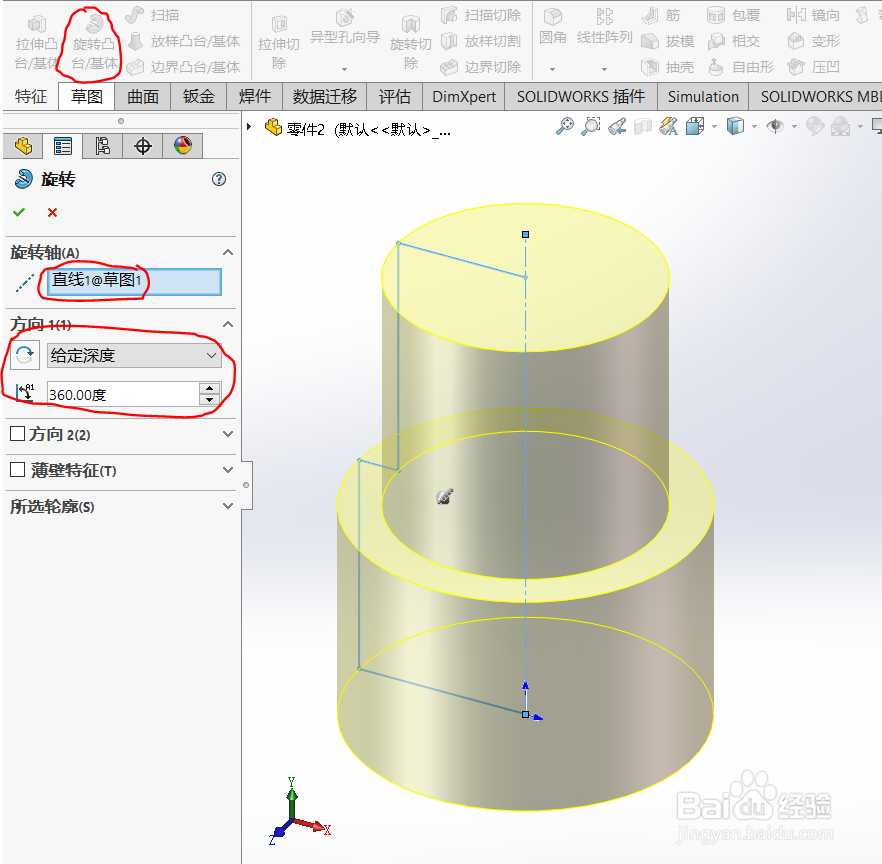Click the Section View icon
The image size is (882, 864).
(642, 127)
